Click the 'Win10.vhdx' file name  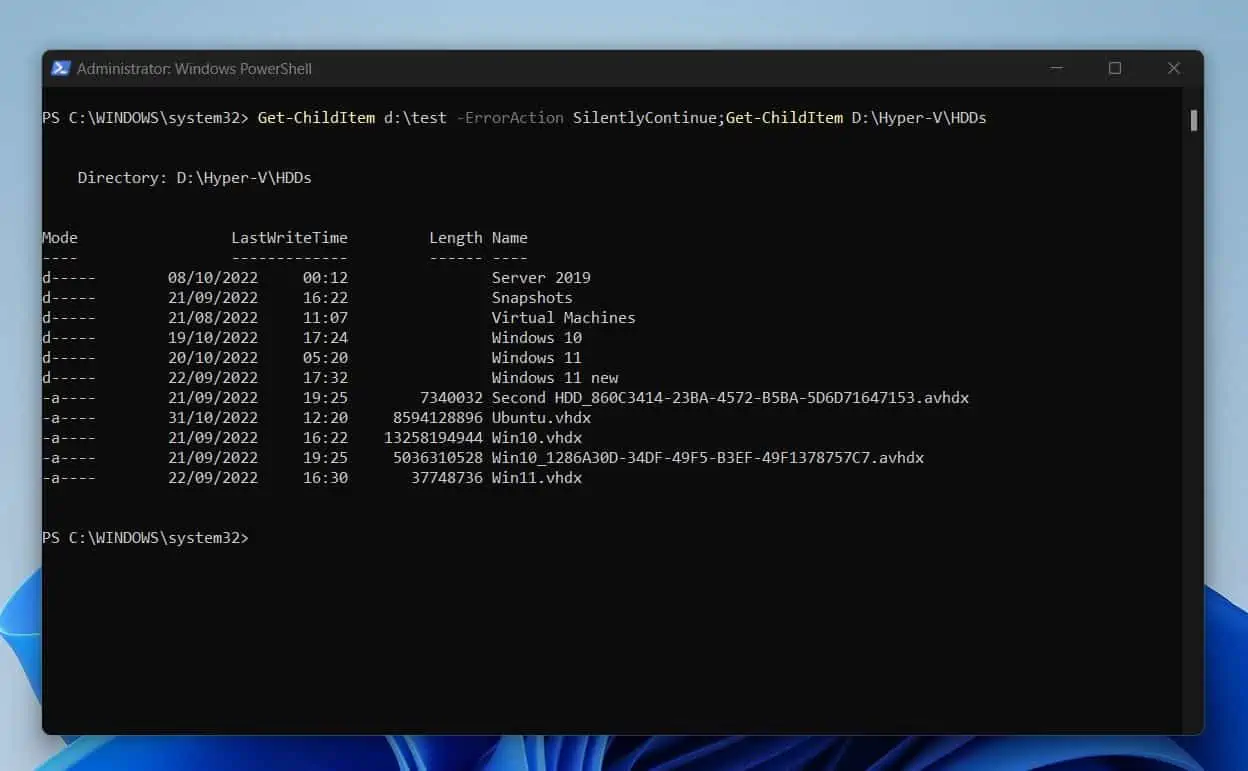537,438
